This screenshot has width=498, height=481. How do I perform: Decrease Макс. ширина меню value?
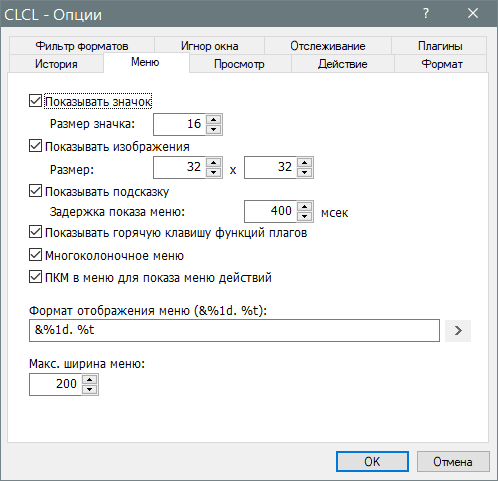89,390
